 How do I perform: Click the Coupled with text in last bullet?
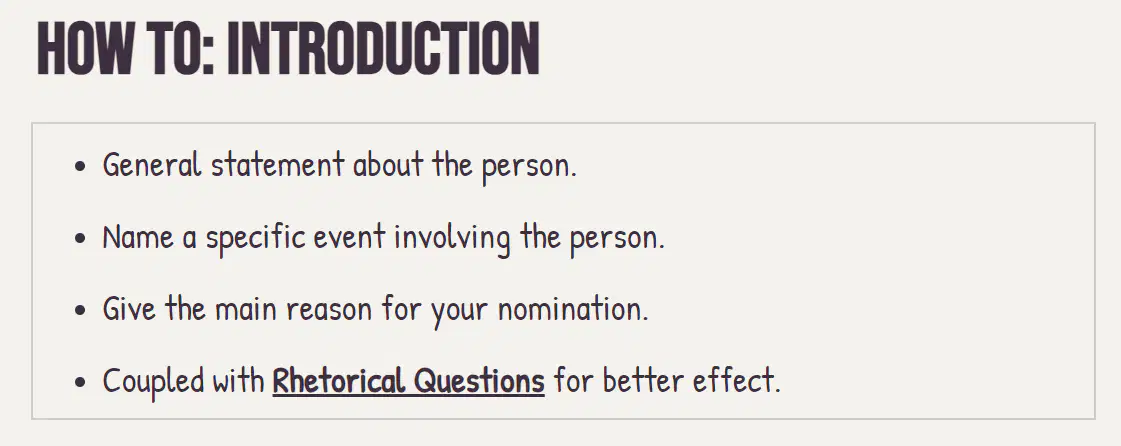(x=184, y=380)
